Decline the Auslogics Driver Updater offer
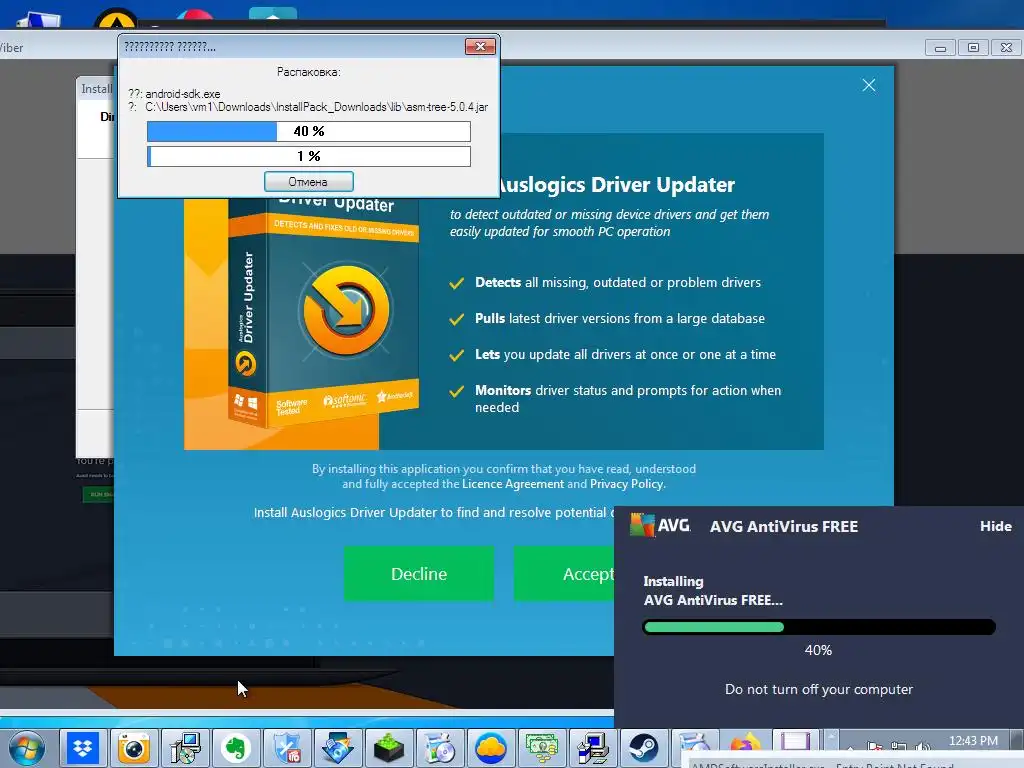The width and height of the screenshot is (1024, 768). 419,573
